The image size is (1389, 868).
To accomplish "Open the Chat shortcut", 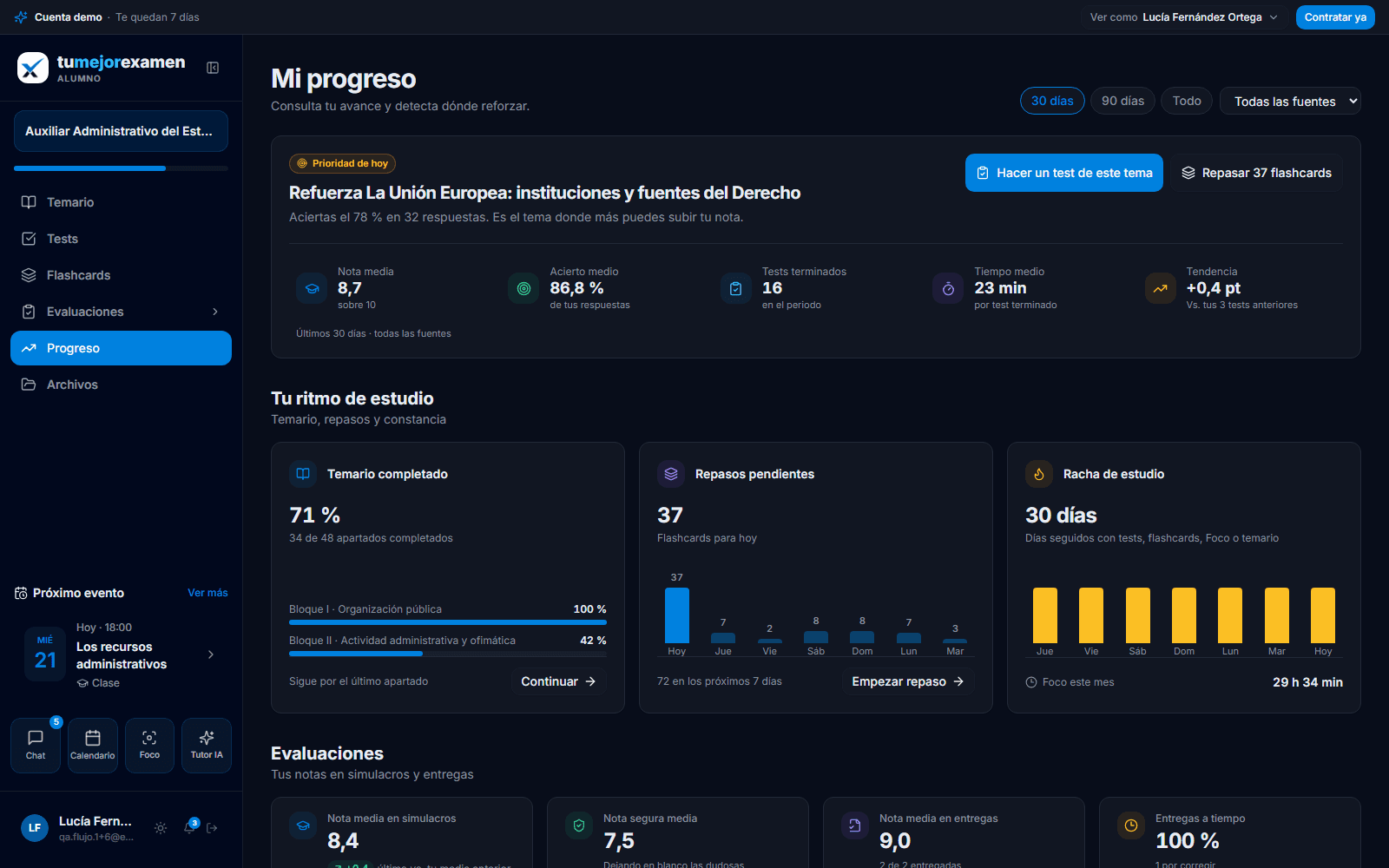I will [36, 745].
